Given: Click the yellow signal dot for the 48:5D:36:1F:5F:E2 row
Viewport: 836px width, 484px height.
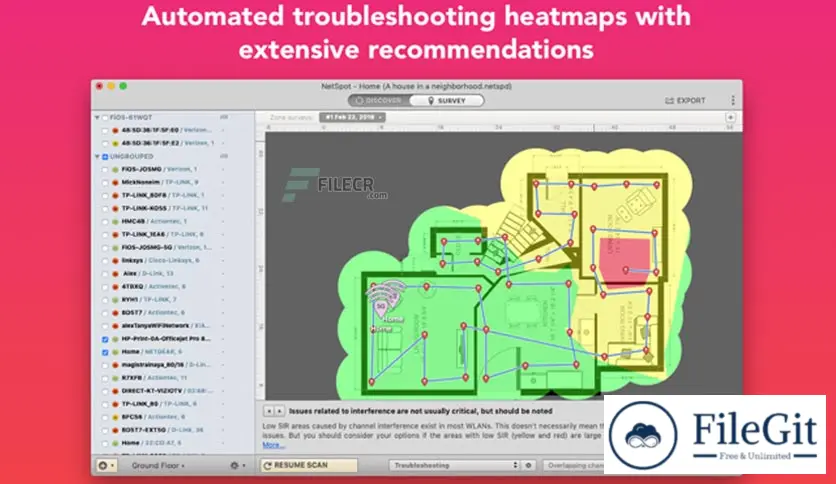Looking at the screenshot, I should coord(115,143).
